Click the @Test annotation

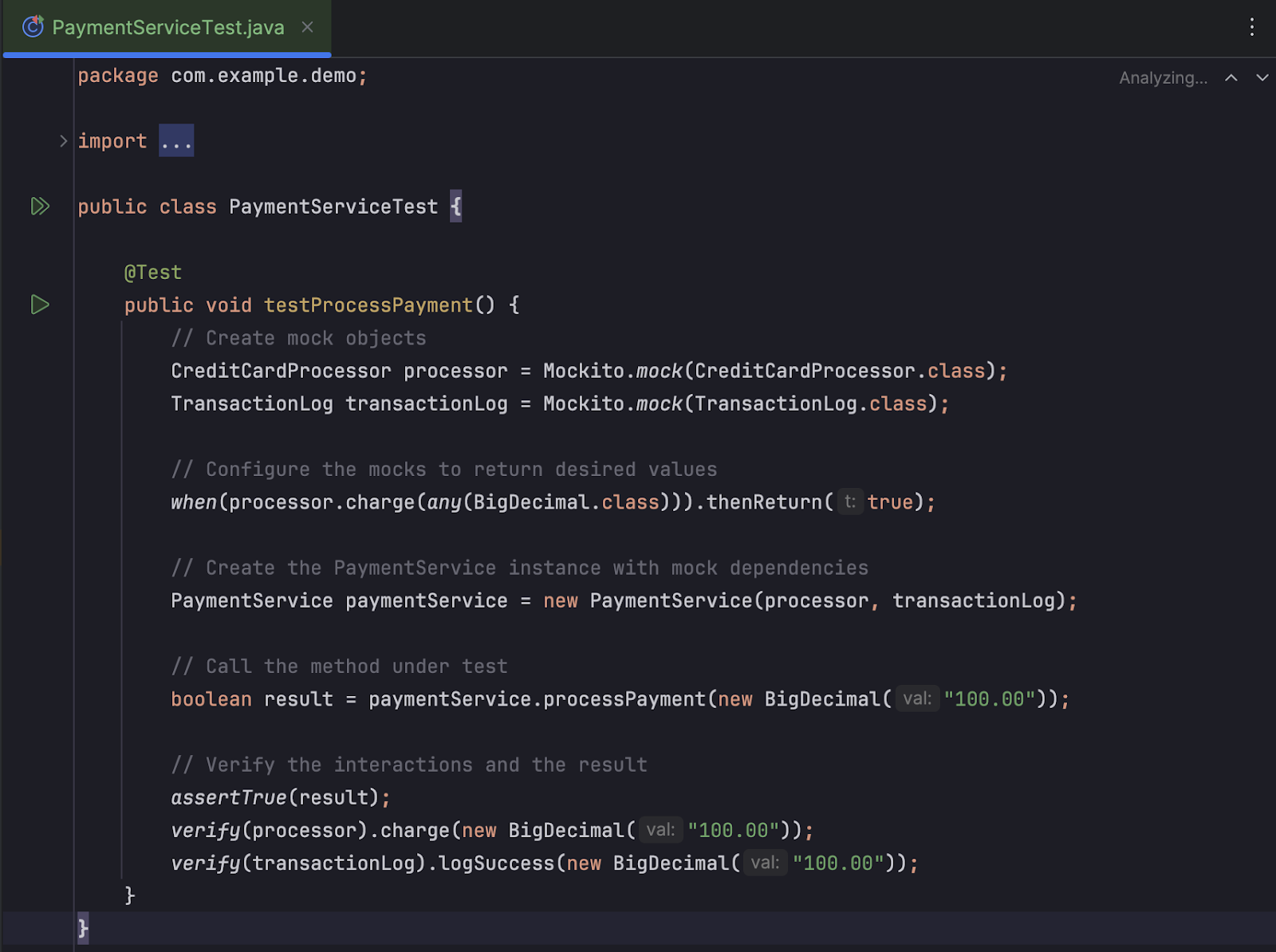coord(153,273)
